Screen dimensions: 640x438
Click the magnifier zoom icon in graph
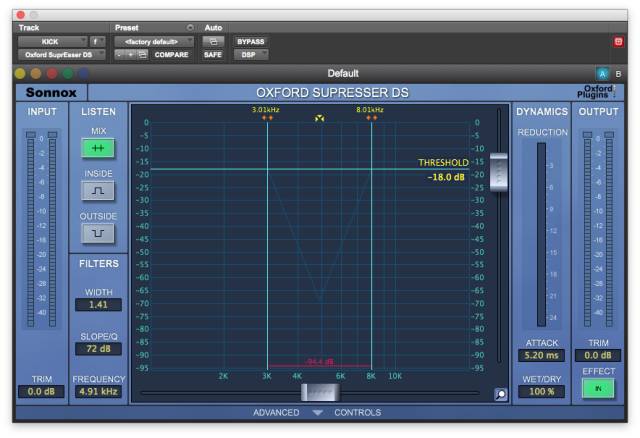501,394
